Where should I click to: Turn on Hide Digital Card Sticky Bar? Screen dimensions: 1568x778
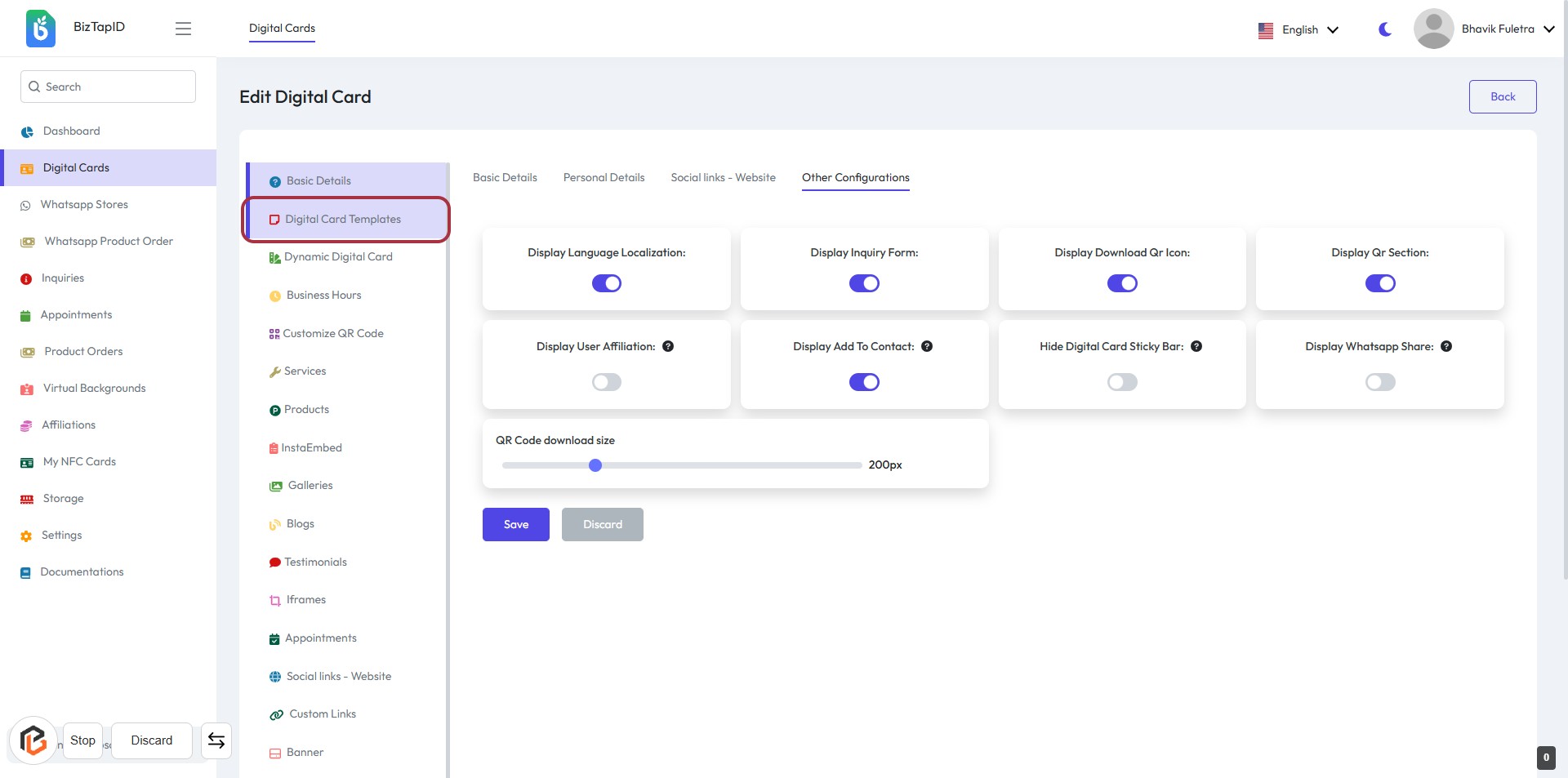(x=1122, y=382)
